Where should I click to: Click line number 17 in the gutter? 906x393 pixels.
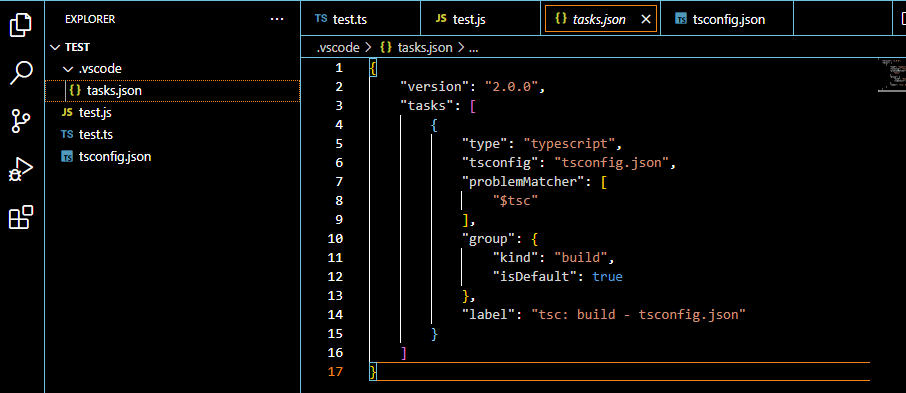click(335, 372)
